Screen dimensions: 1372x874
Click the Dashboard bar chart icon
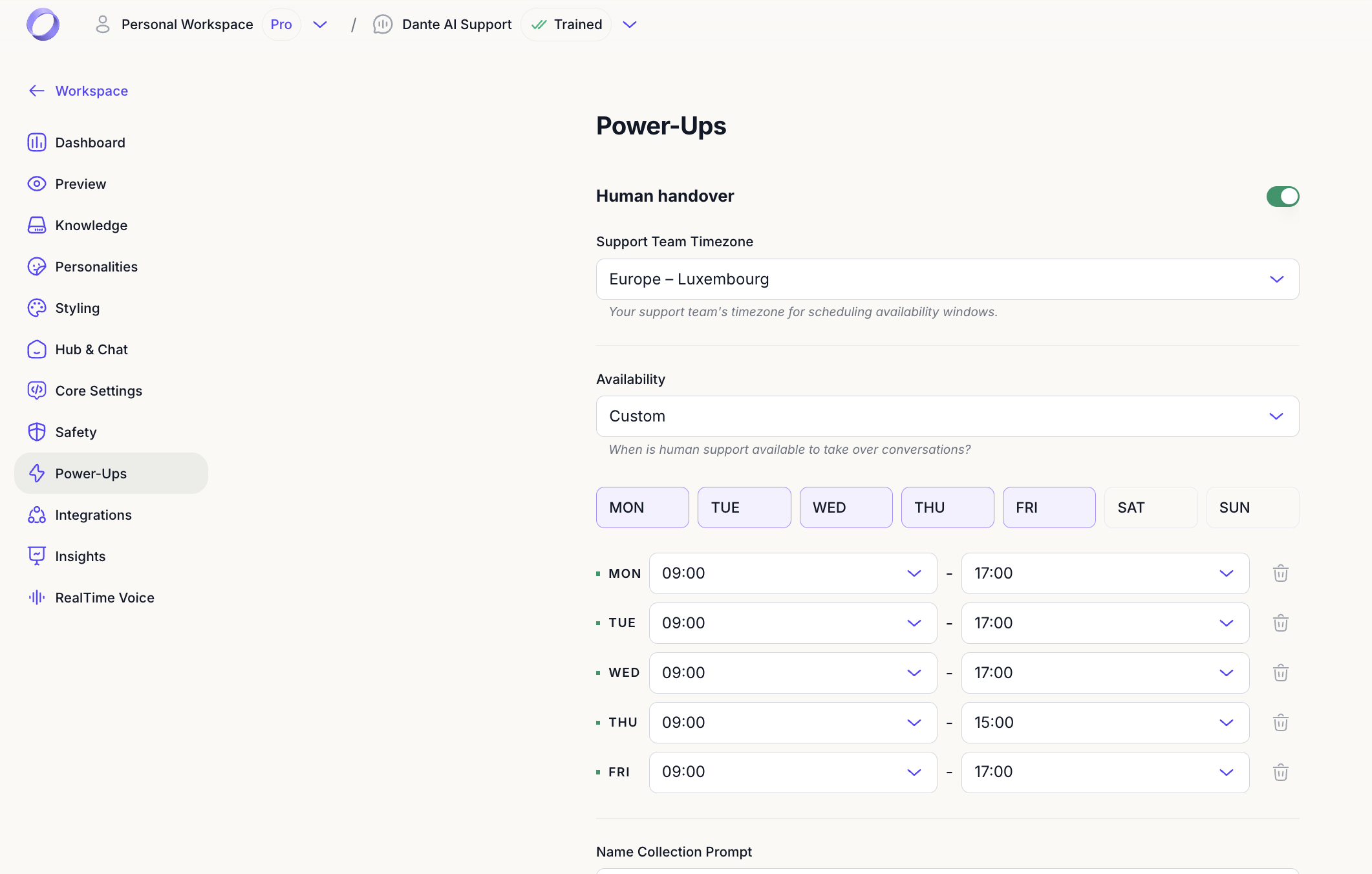pyautogui.click(x=37, y=142)
